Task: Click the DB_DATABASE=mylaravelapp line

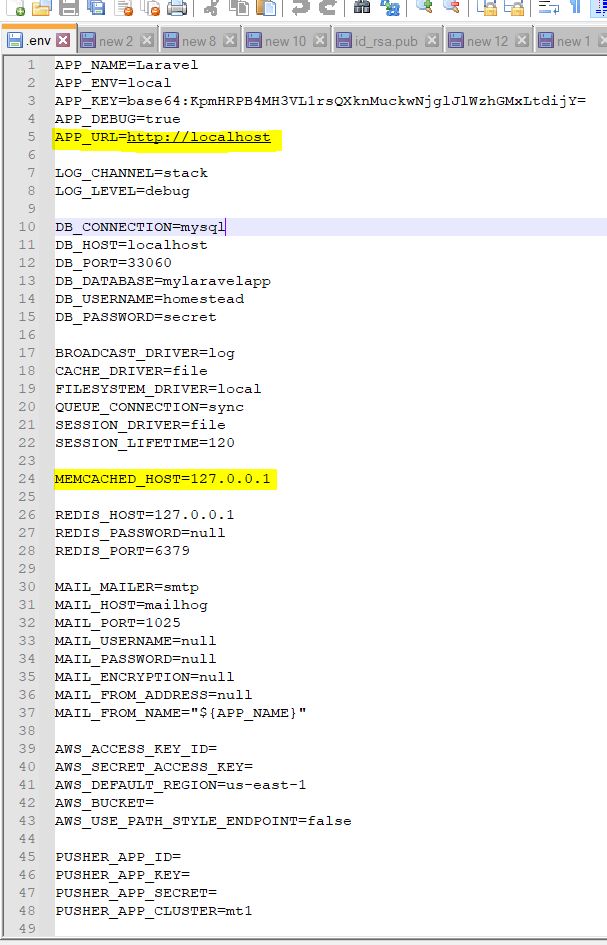Action: [x=163, y=281]
